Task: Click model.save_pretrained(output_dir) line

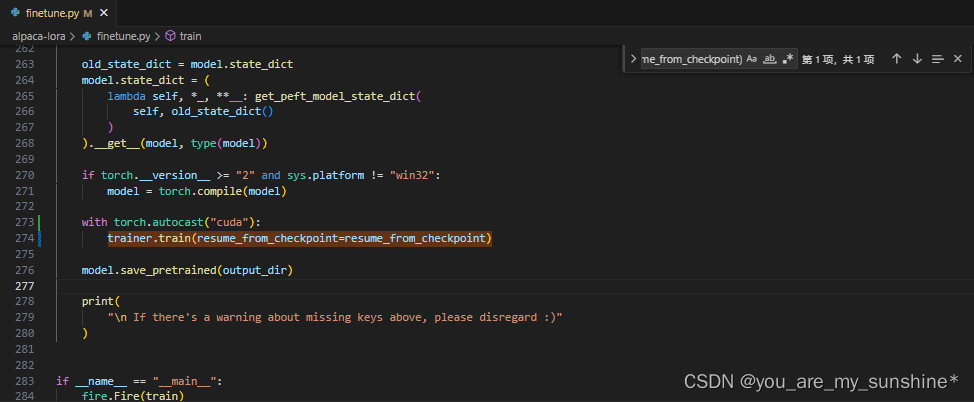Action: (187, 270)
